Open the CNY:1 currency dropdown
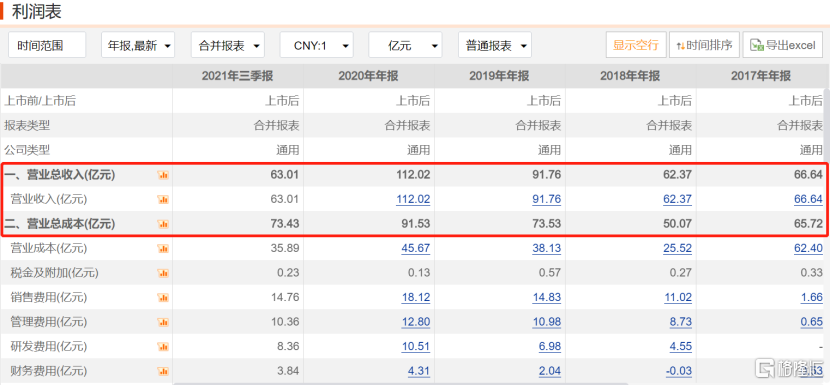 point(317,45)
